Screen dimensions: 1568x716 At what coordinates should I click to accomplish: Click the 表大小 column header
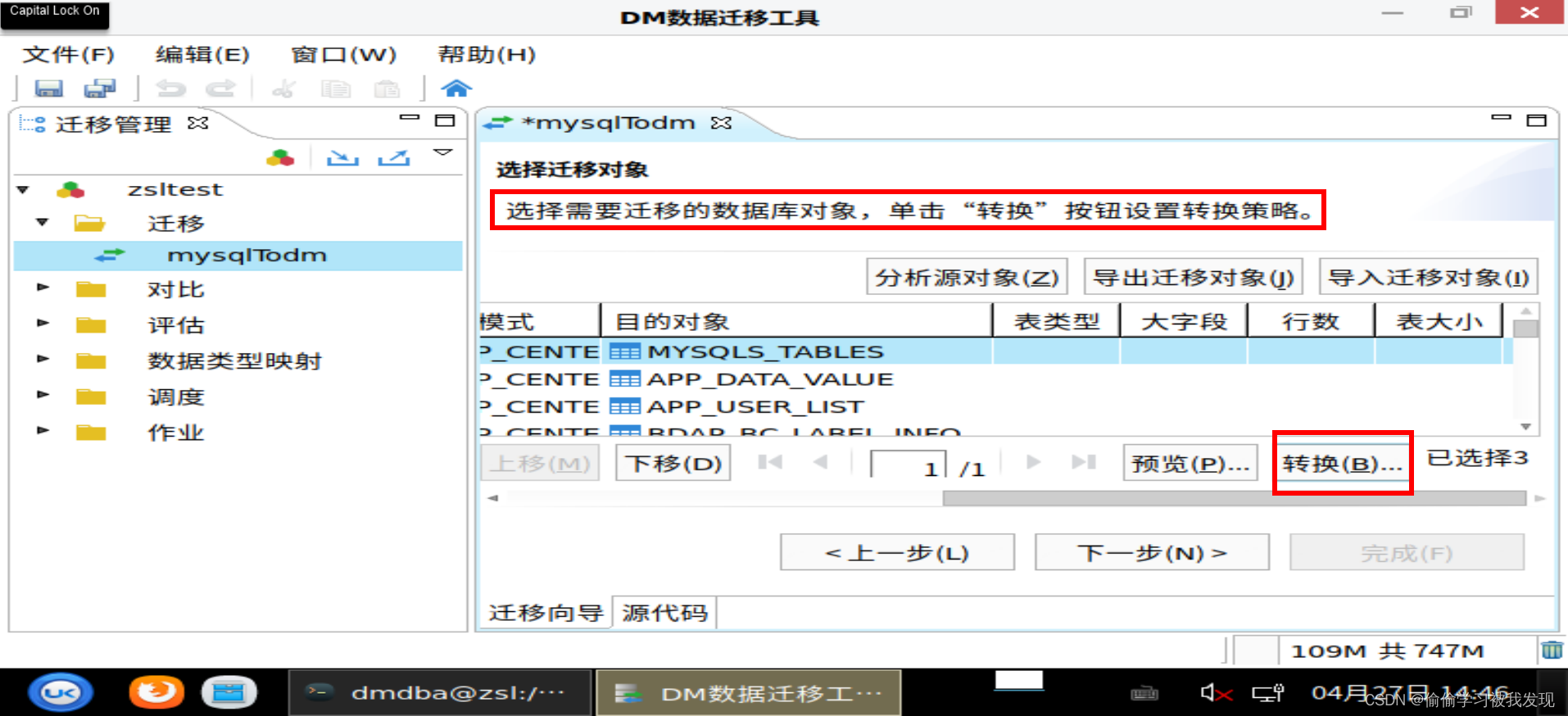(x=1439, y=321)
